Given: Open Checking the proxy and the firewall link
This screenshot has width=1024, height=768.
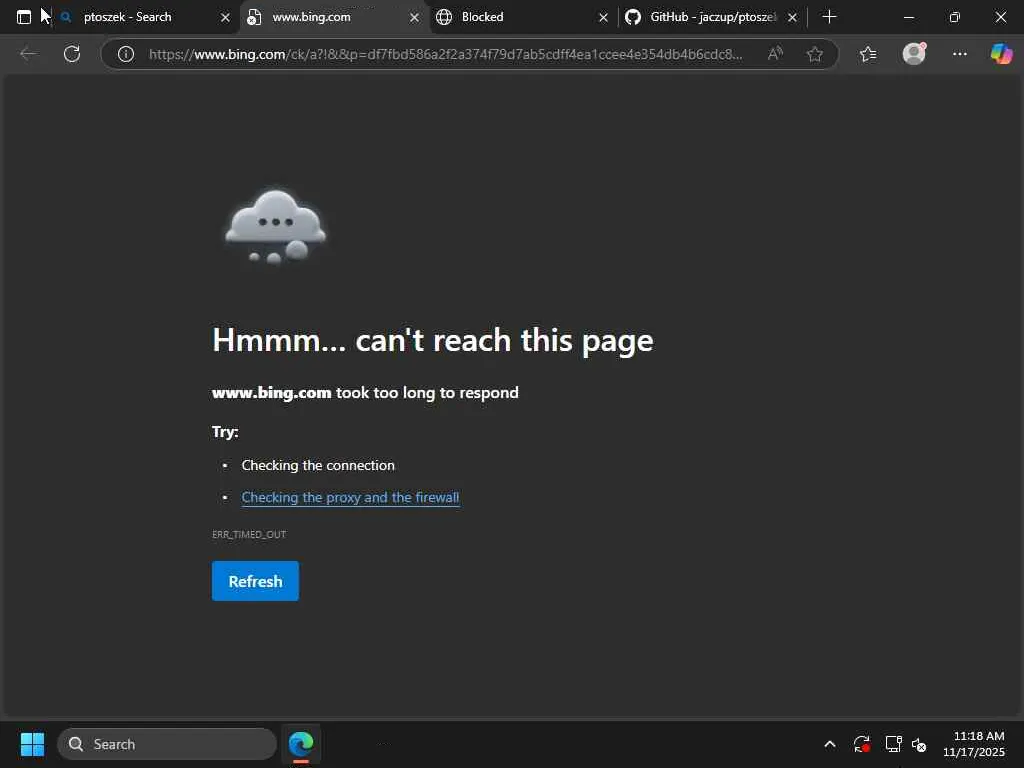Looking at the screenshot, I should (350, 498).
